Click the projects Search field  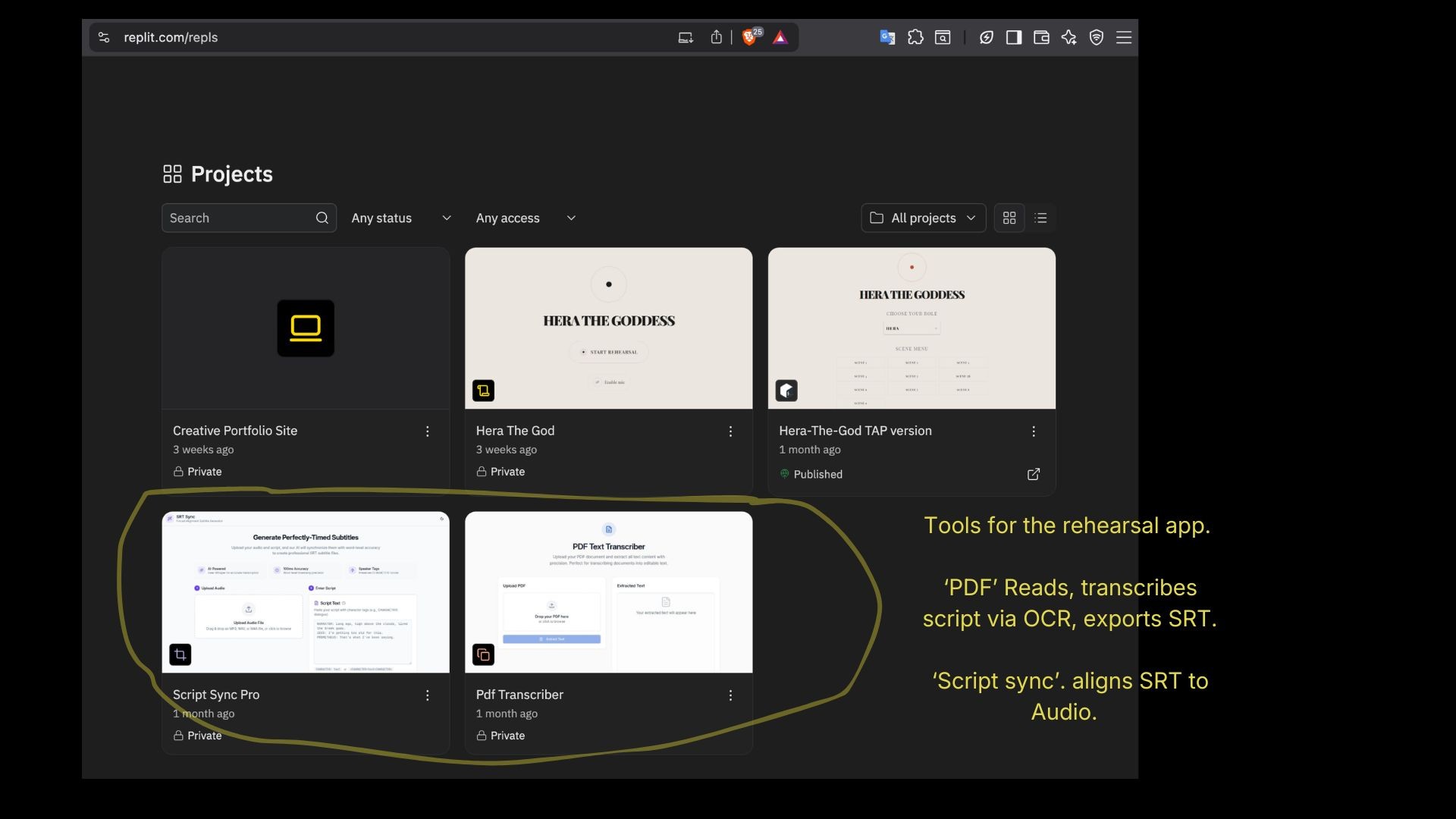(x=239, y=218)
